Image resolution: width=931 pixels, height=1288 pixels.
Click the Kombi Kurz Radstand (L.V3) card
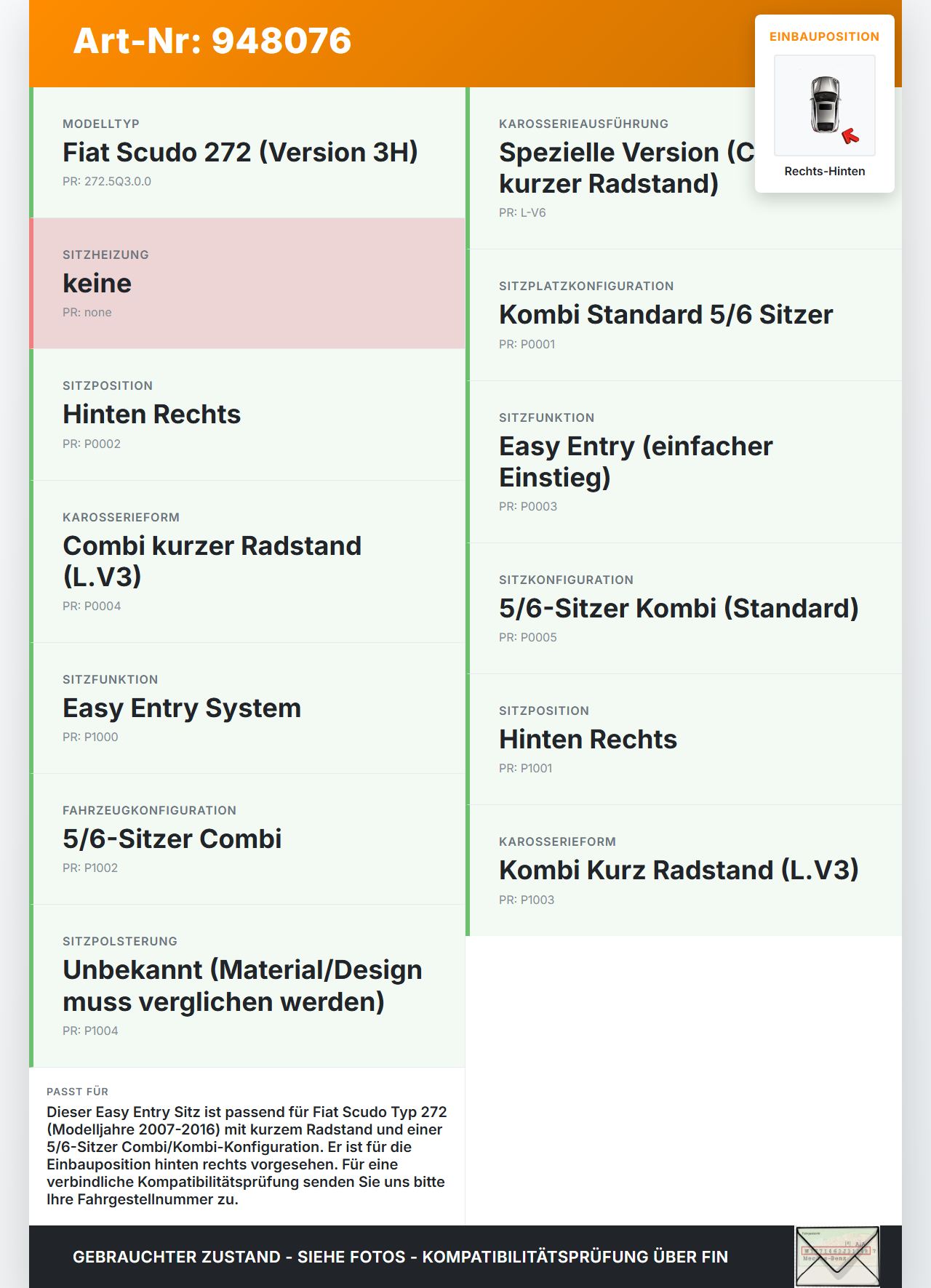click(684, 871)
